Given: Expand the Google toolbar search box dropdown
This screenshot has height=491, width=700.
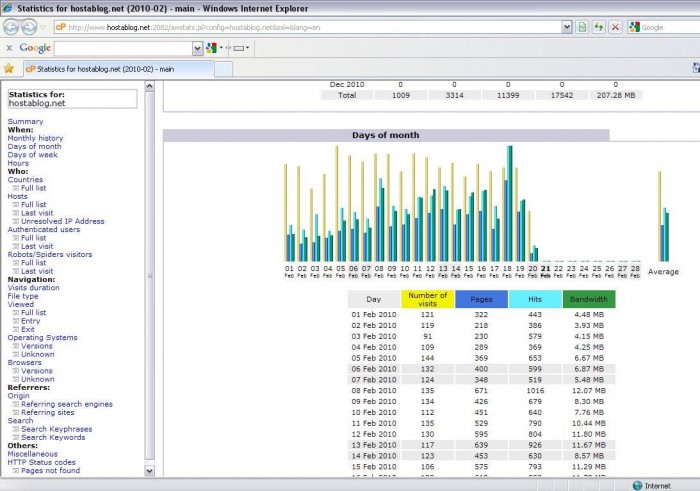Looking at the screenshot, I should [x=197, y=48].
